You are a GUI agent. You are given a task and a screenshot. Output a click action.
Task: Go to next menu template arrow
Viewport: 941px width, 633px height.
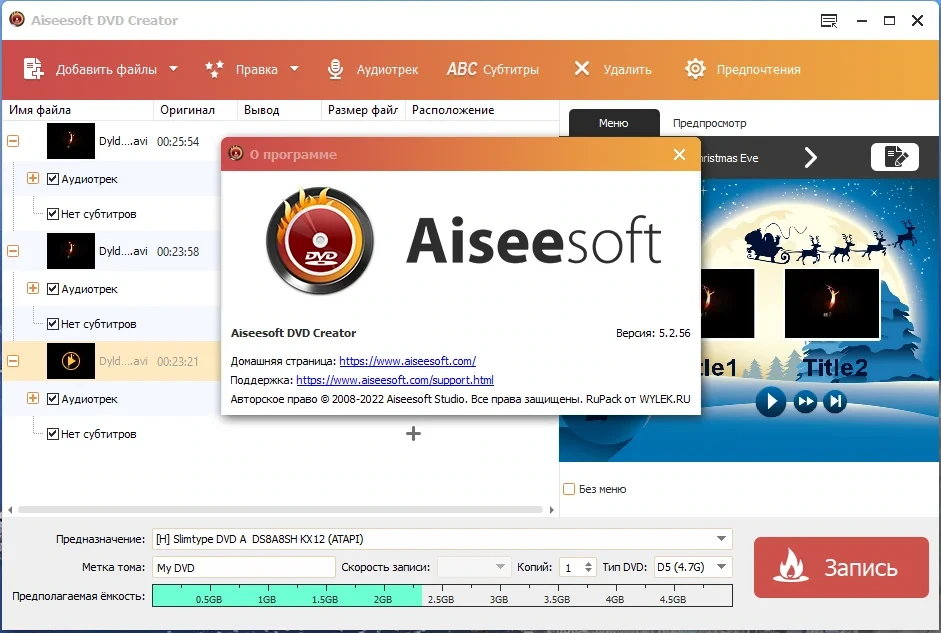pos(811,158)
